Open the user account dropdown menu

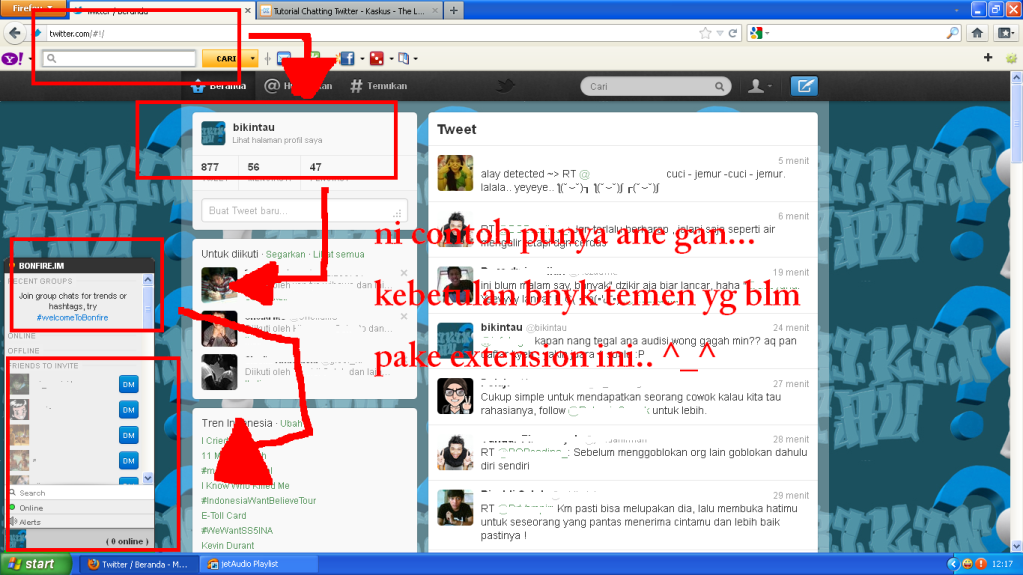pyautogui.click(x=760, y=85)
